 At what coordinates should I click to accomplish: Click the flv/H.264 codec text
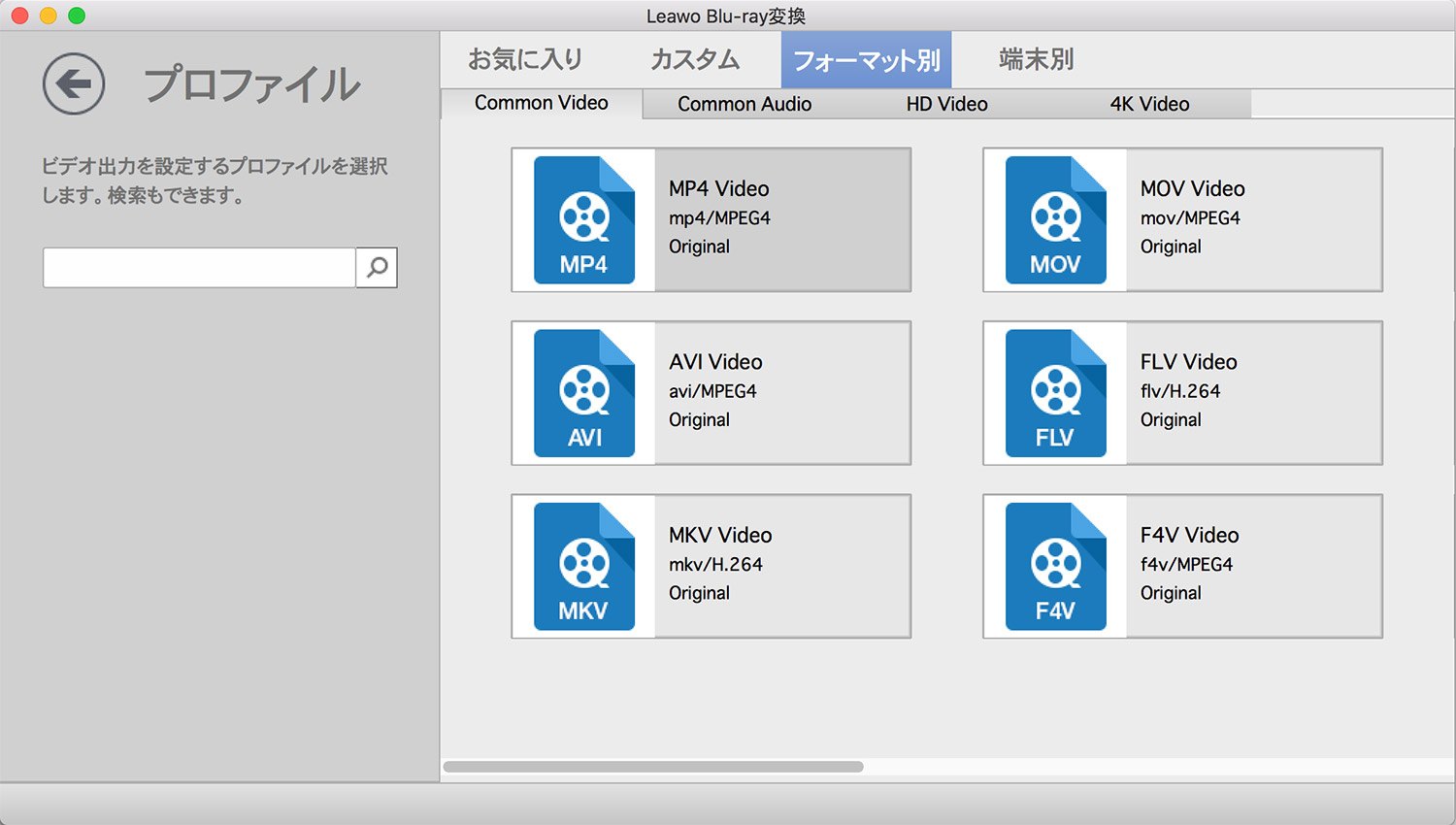[x=1180, y=391]
